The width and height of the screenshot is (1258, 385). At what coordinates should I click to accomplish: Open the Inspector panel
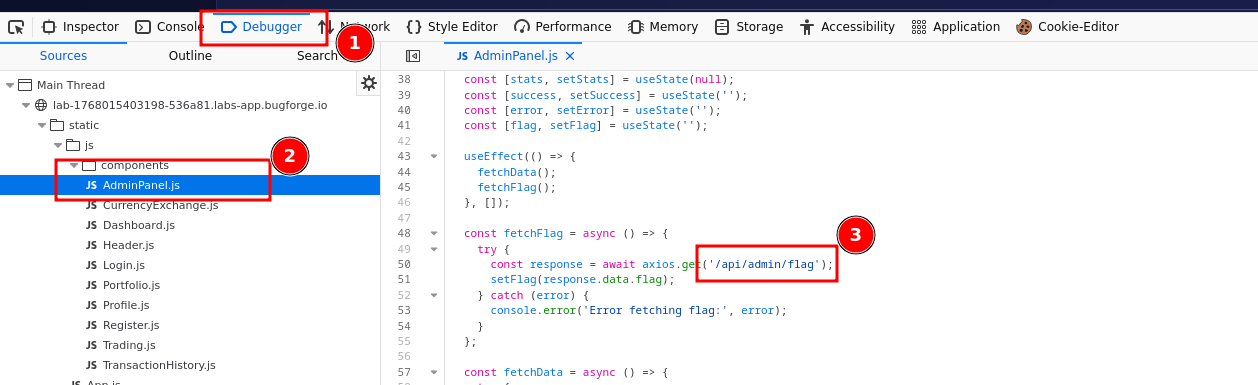coord(80,27)
